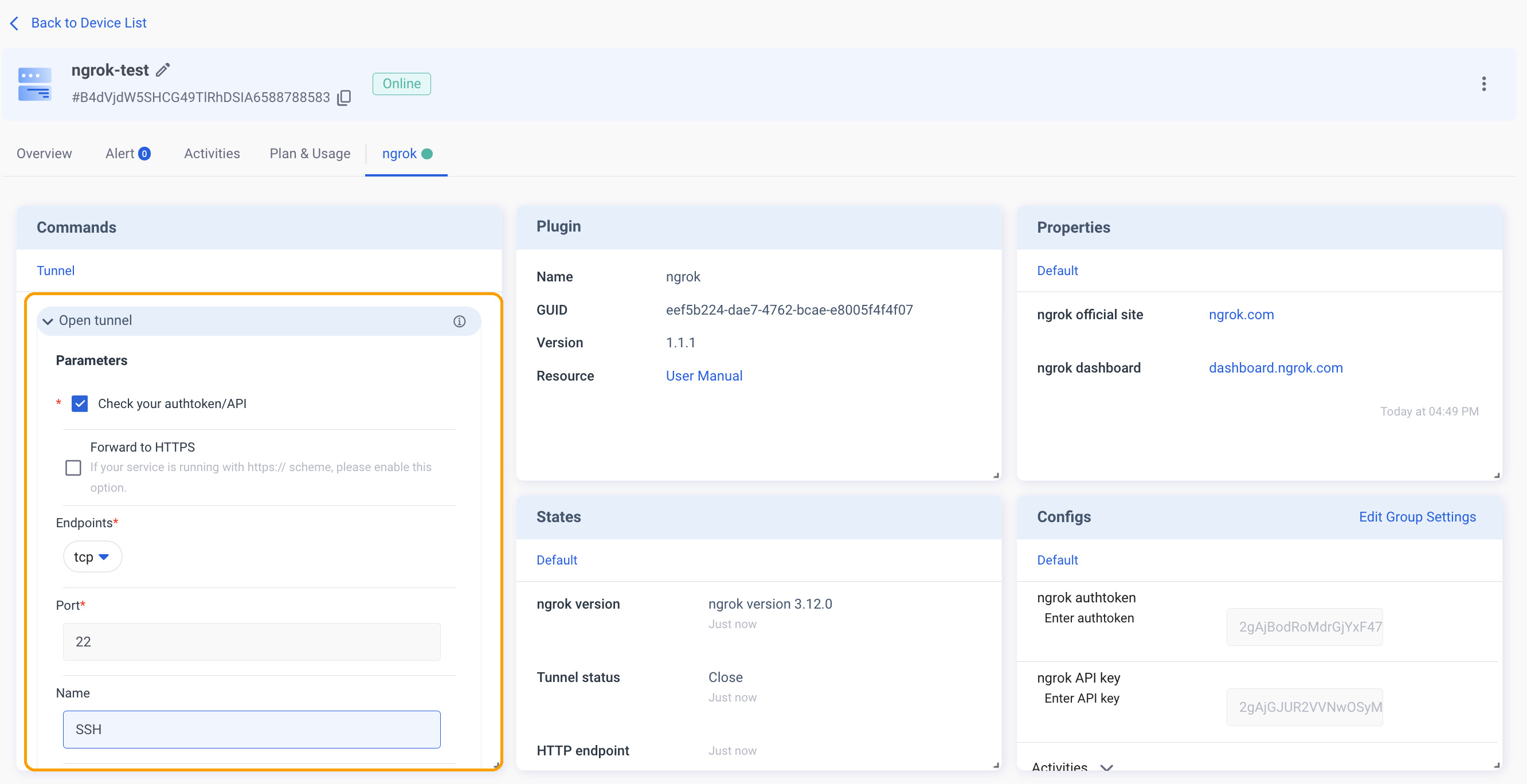
Task: Click the Online status badge
Action: pyautogui.click(x=401, y=84)
